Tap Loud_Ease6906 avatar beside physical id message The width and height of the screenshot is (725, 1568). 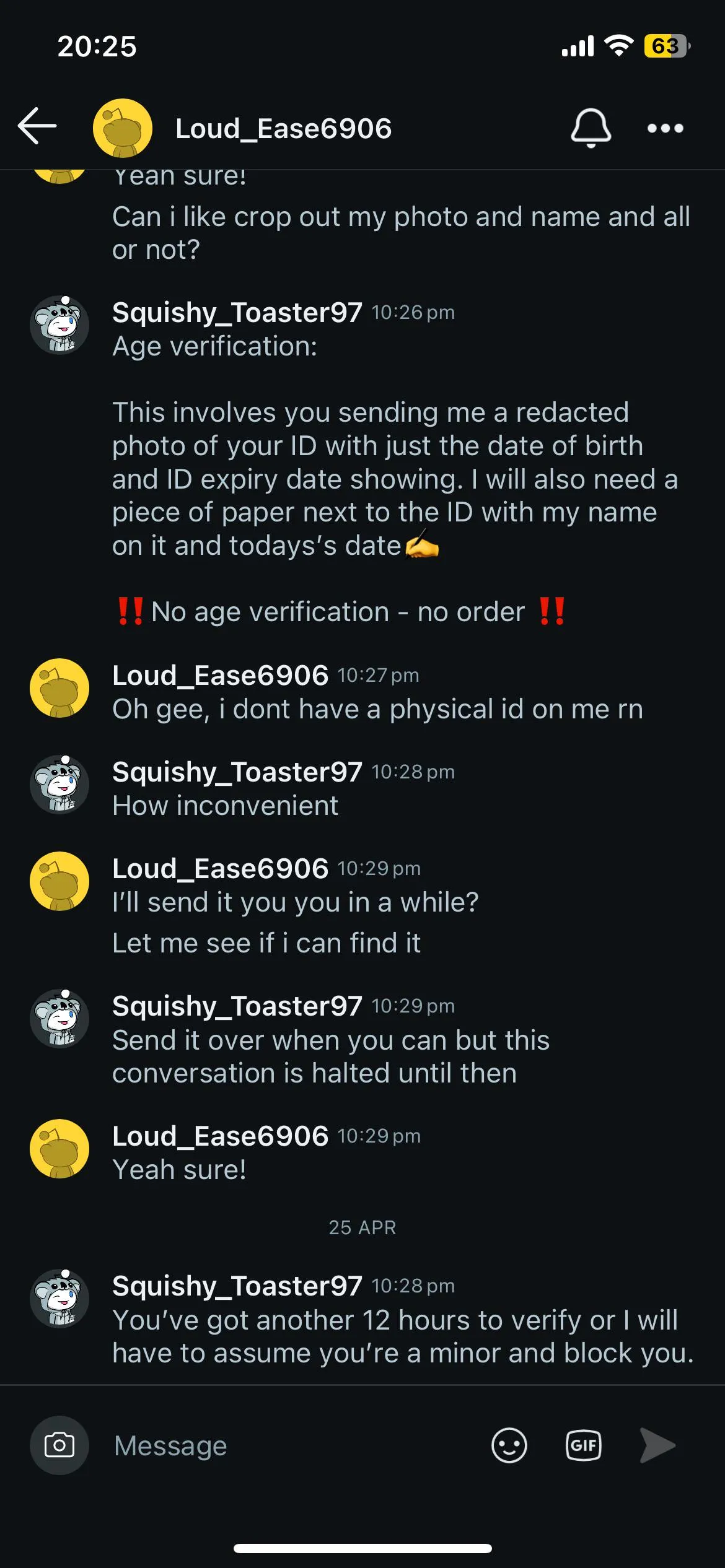[x=59, y=688]
